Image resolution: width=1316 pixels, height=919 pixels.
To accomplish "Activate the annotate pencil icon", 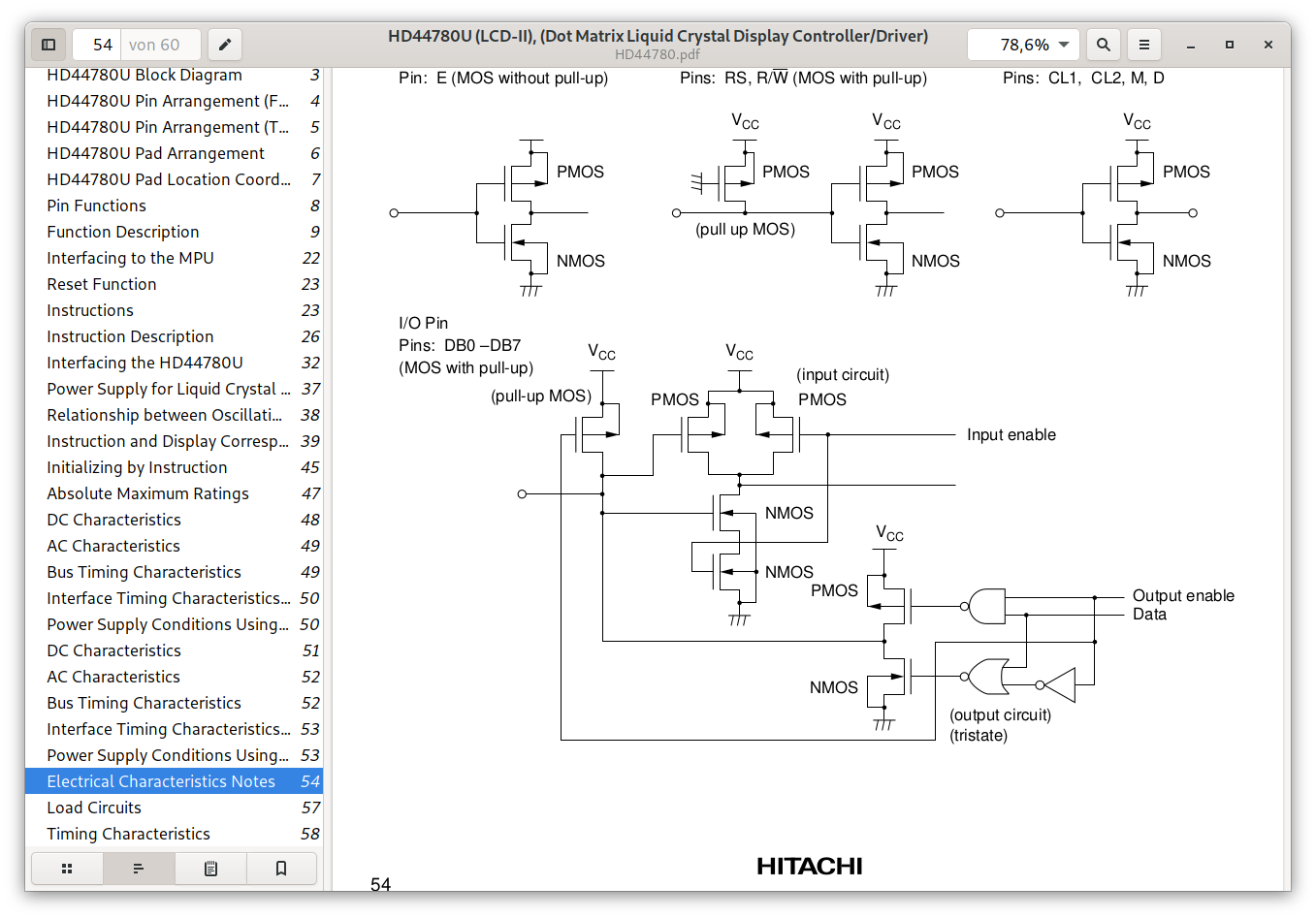I will pos(224,45).
